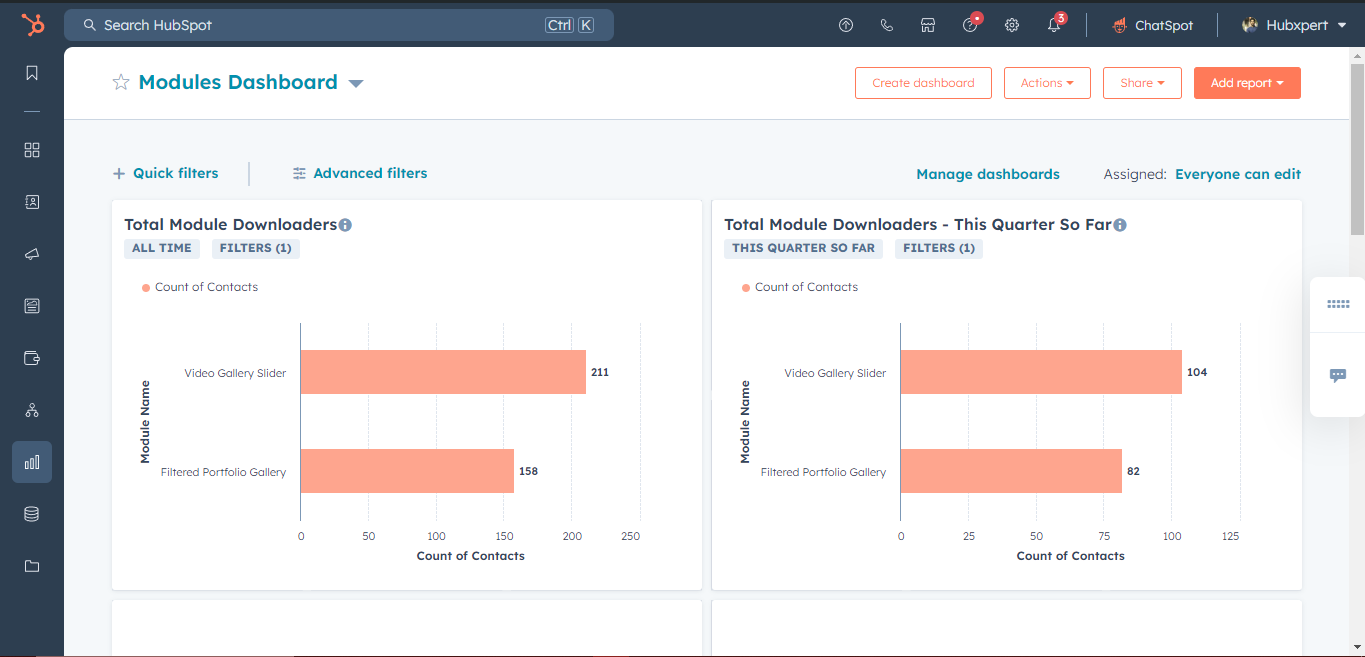Open the settings gear icon
Image resolution: width=1365 pixels, height=657 pixels.
[x=1012, y=25]
